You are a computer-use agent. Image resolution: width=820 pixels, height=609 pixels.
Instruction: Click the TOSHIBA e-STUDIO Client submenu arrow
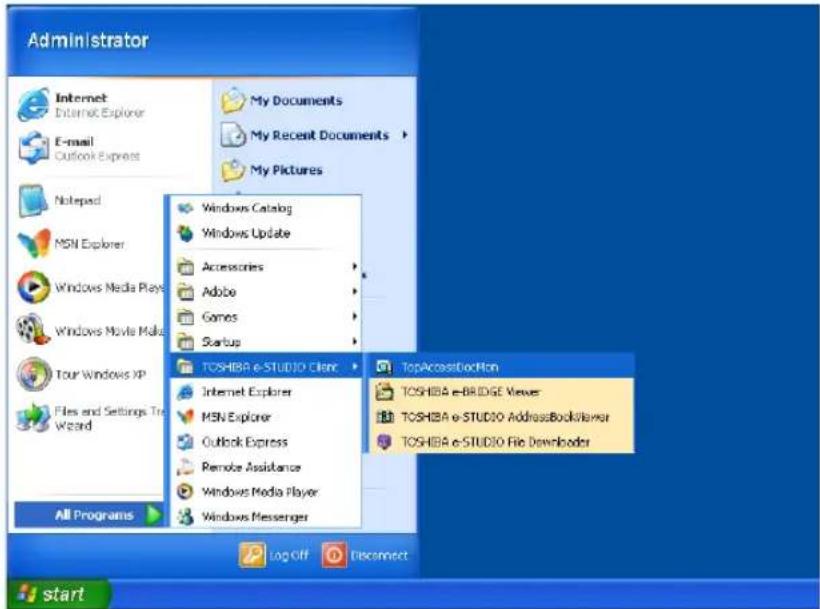pyautogui.click(x=355, y=367)
